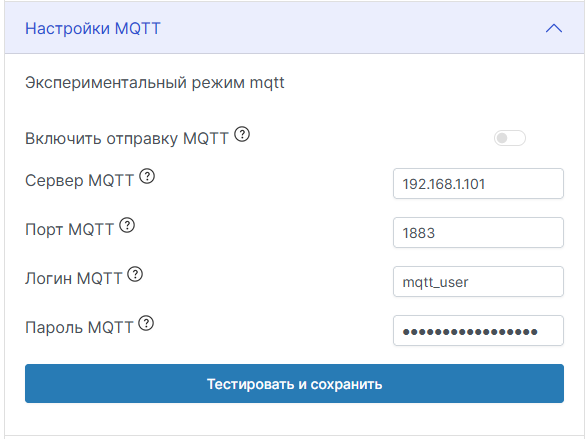Click the Настройки MQTT header title
The width and height of the screenshot is (588, 439).
click(93, 28)
